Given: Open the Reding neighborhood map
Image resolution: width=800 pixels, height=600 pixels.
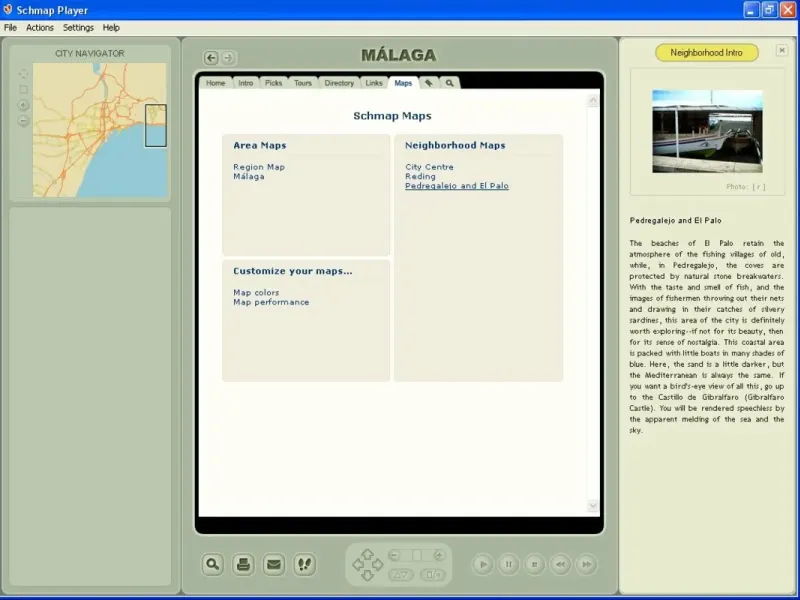Looking at the screenshot, I should pyautogui.click(x=420, y=177).
